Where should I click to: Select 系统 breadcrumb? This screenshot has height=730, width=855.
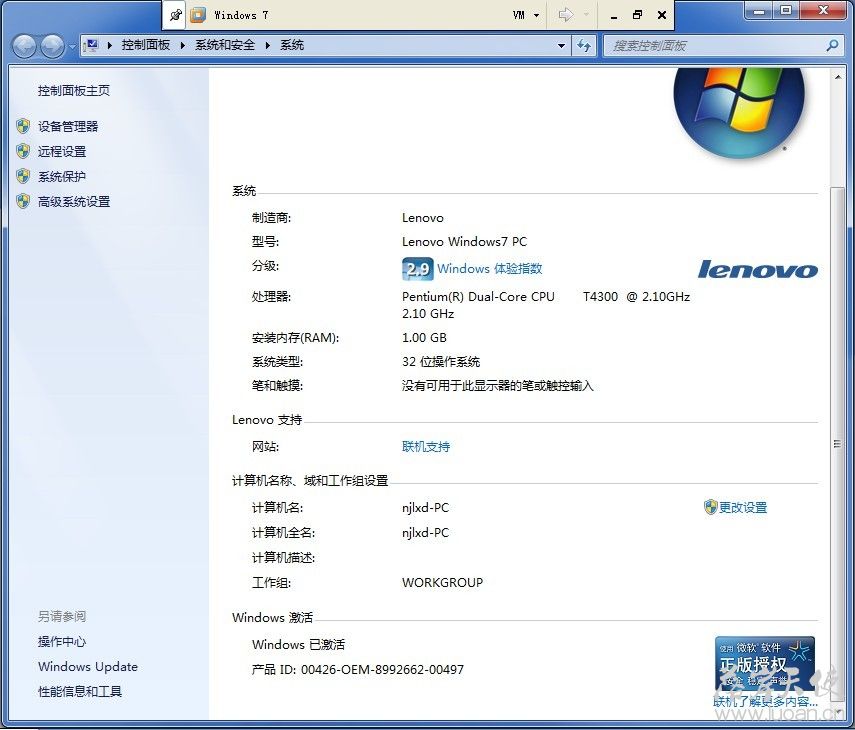[x=292, y=45]
